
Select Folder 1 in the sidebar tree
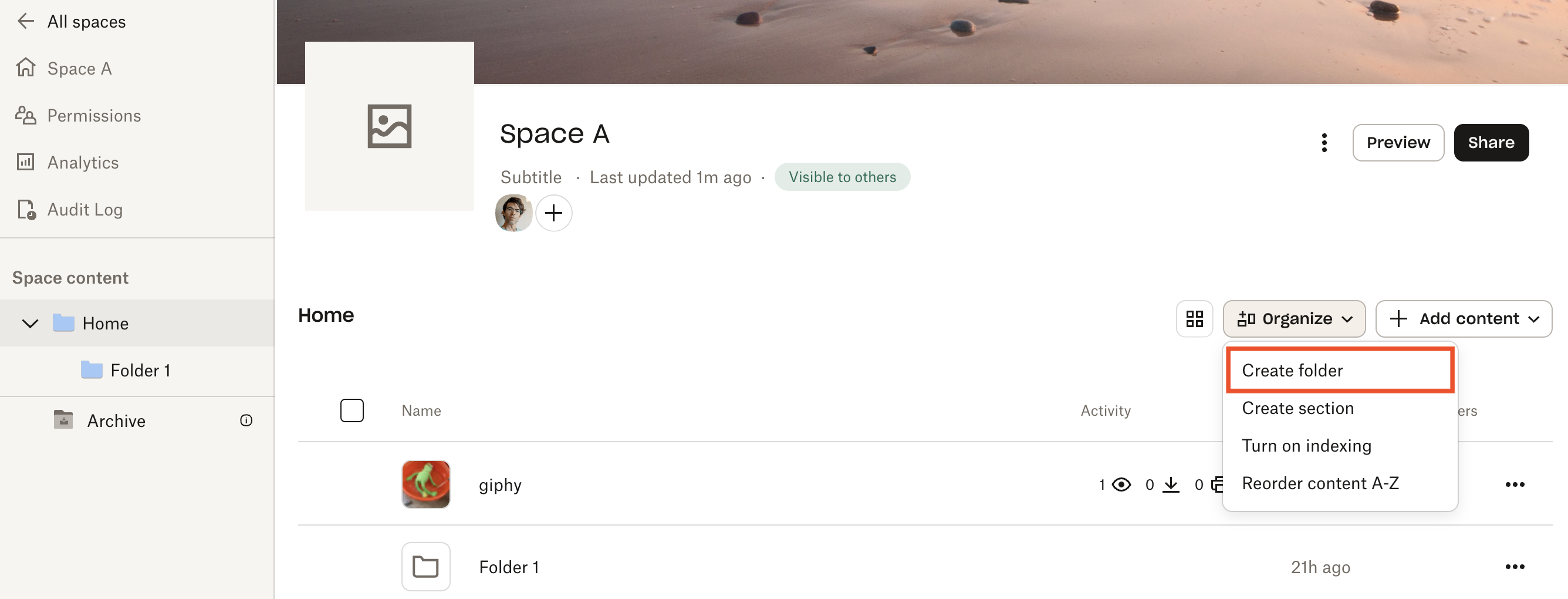point(140,370)
